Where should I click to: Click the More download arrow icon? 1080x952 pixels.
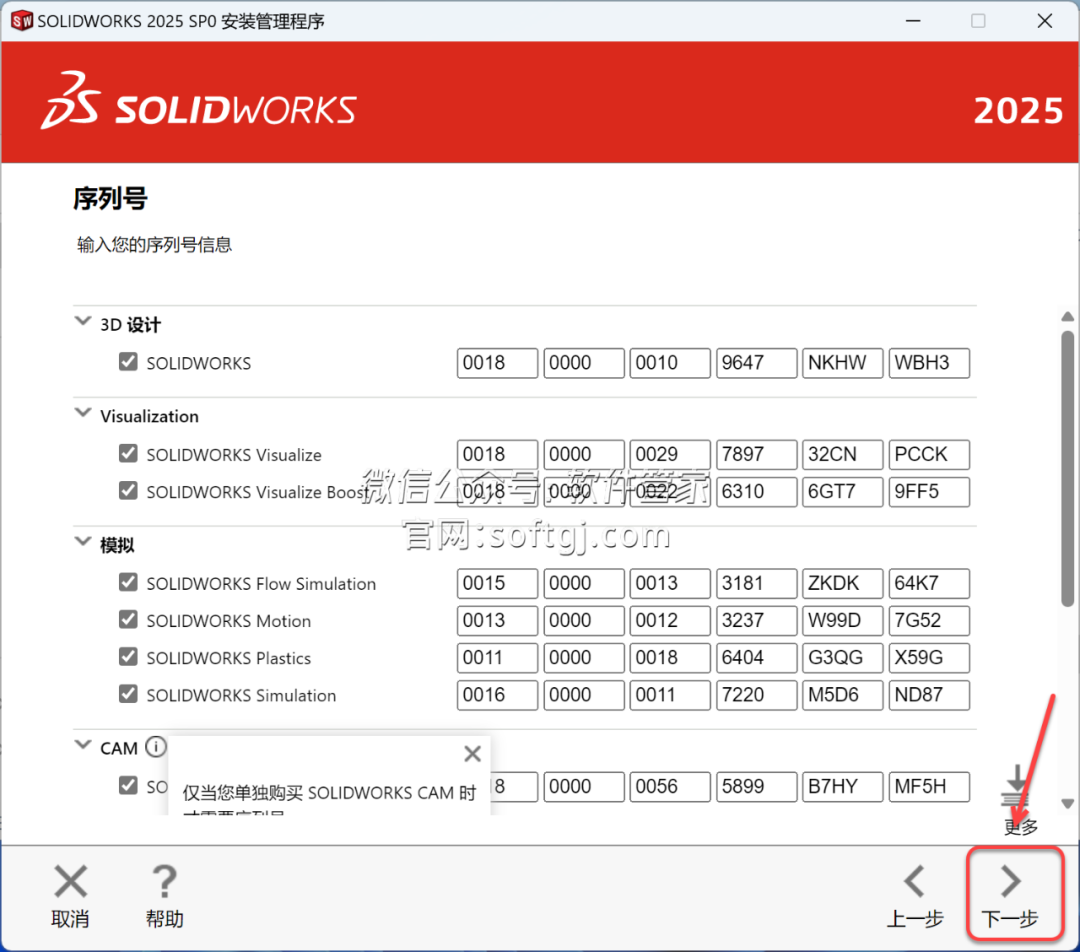(1016, 785)
